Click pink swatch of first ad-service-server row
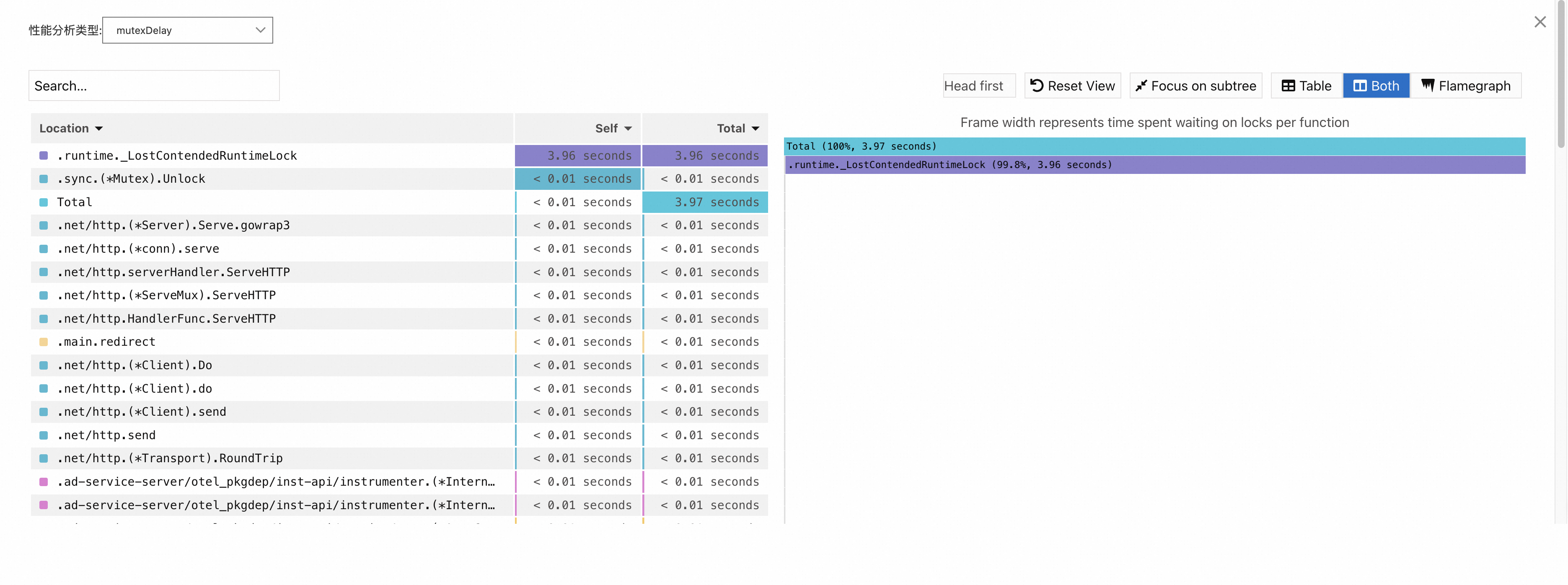The height and width of the screenshot is (585, 1568). pos(44,482)
